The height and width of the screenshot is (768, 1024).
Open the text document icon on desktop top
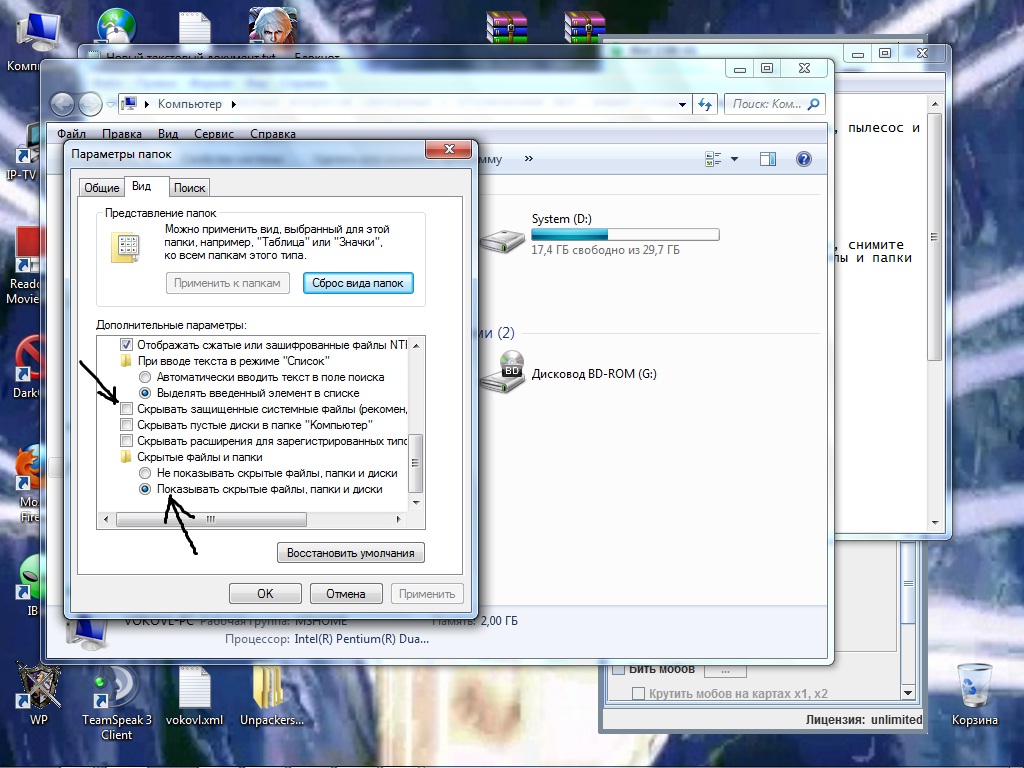click(x=195, y=27)
